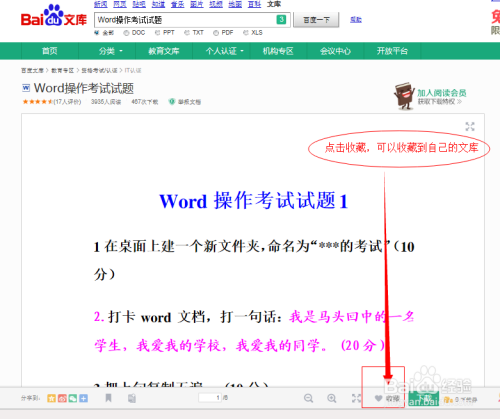Click the 加入阅读会员 link
The image size is (500, 419).
point(442,93)
